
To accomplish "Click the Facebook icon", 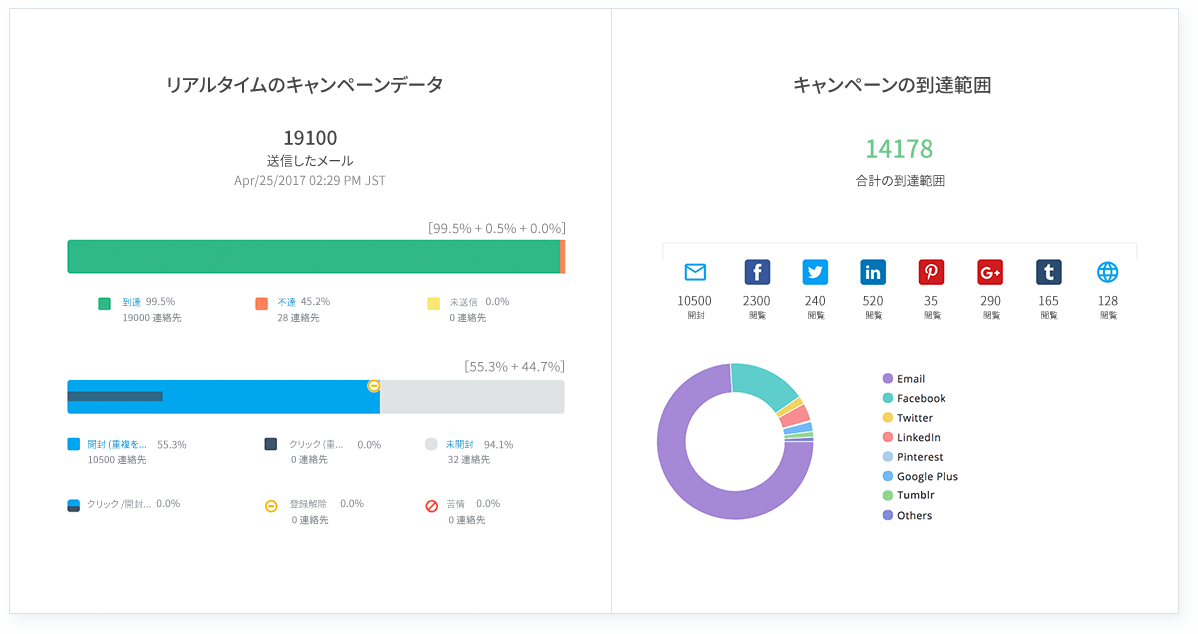I will tap(757, 272).
